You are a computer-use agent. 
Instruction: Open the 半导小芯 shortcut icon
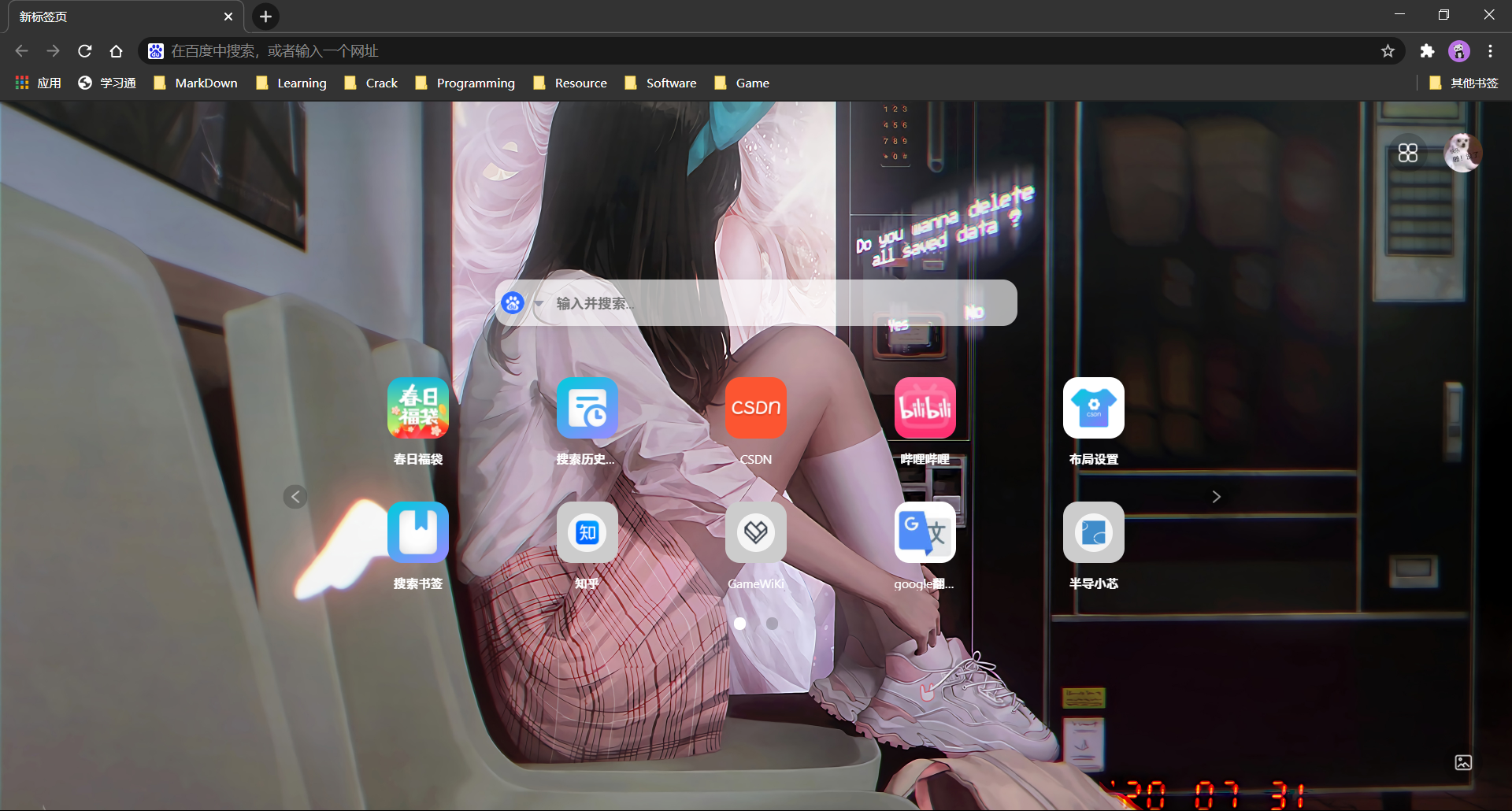point(1094,532)
